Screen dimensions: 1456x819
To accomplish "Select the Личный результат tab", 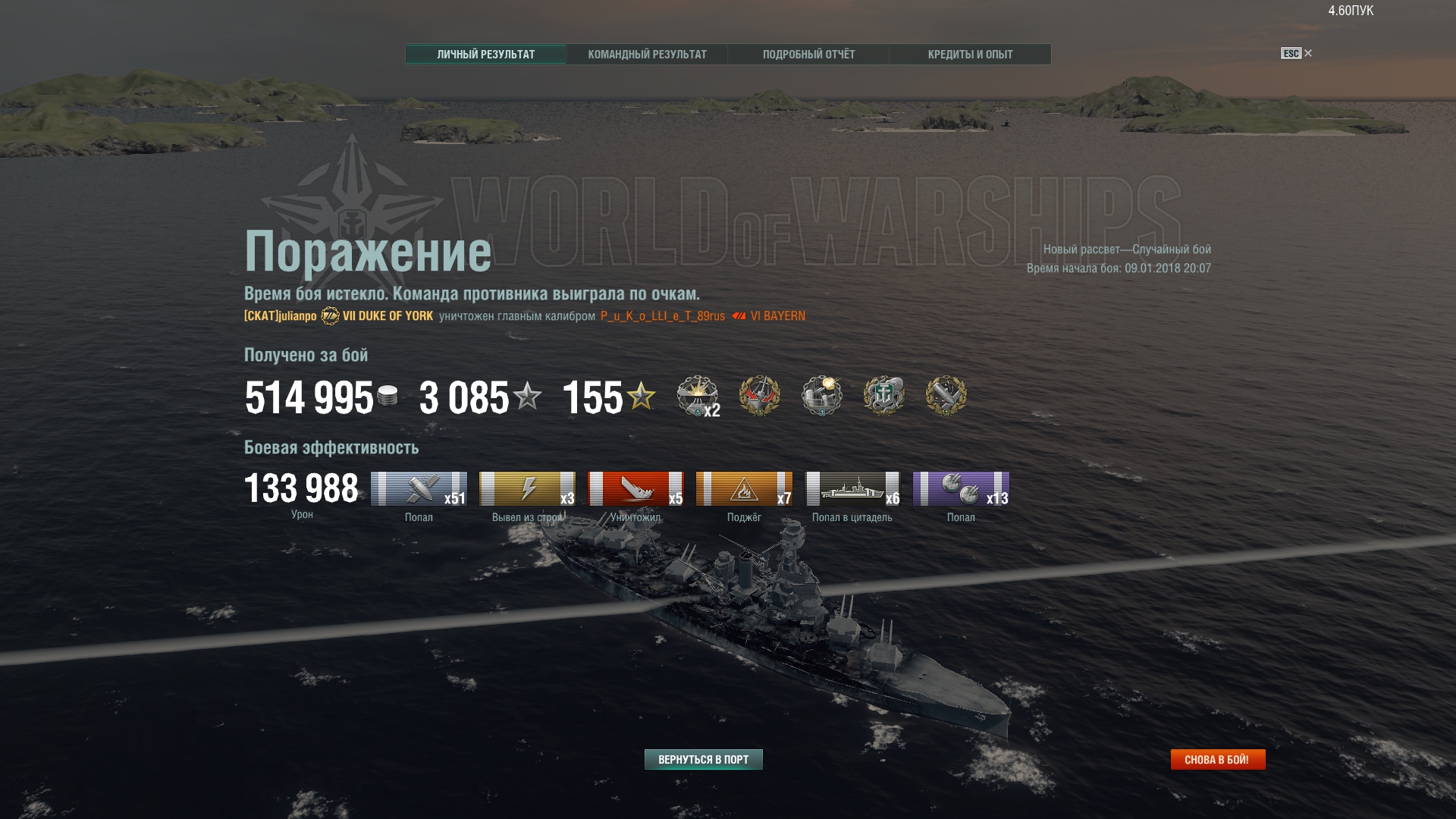I will coord(485,54).
